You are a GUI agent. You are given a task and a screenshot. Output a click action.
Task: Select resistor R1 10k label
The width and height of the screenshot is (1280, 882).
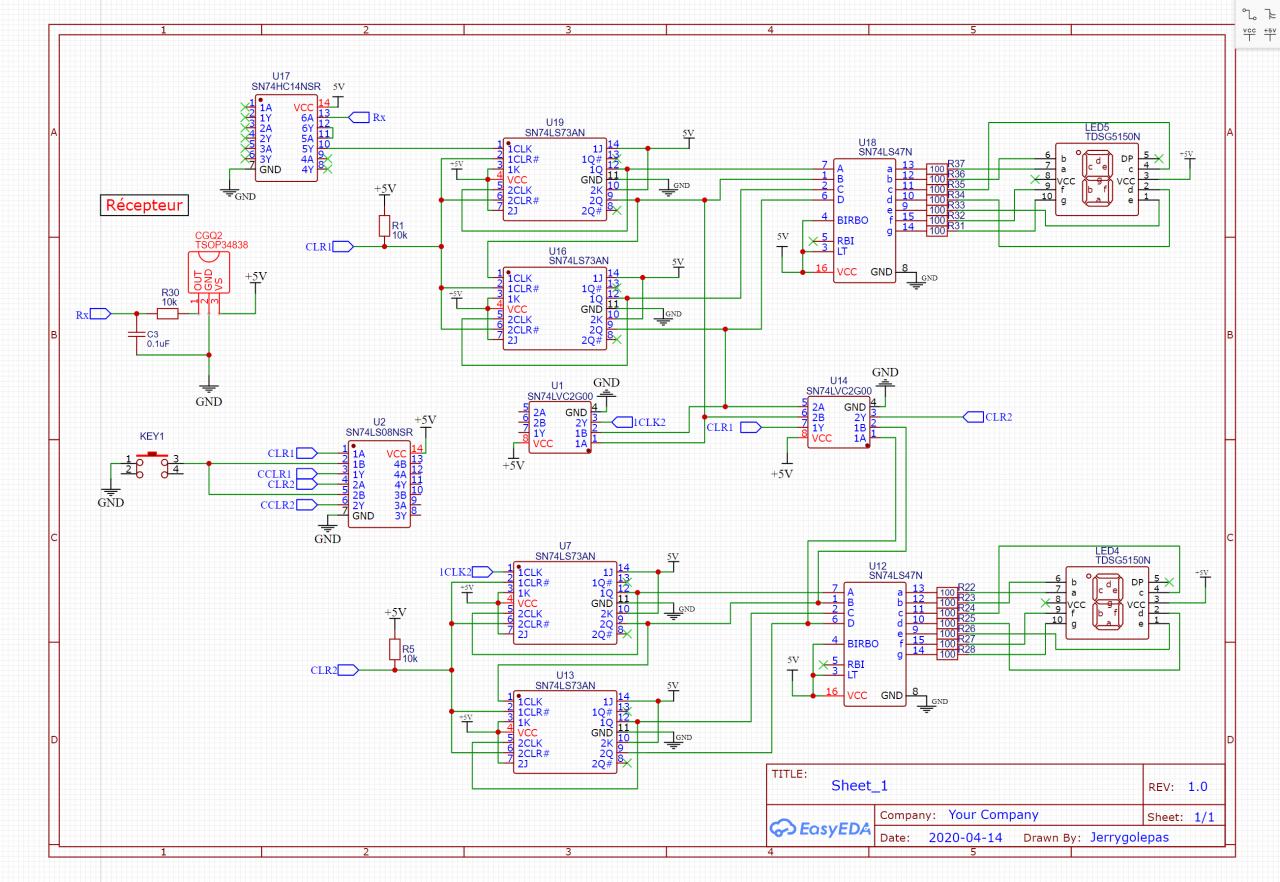coord(398,230)
